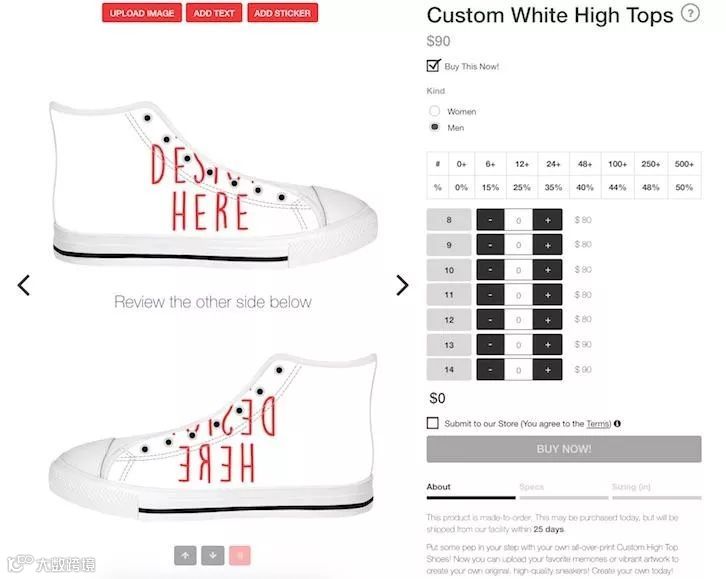Check Submit to our Store checkbox

click(x=432, y=423)
